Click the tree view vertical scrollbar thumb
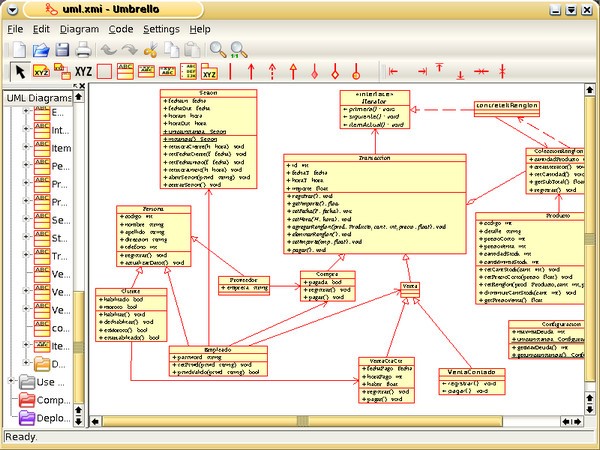 [79, 347]
